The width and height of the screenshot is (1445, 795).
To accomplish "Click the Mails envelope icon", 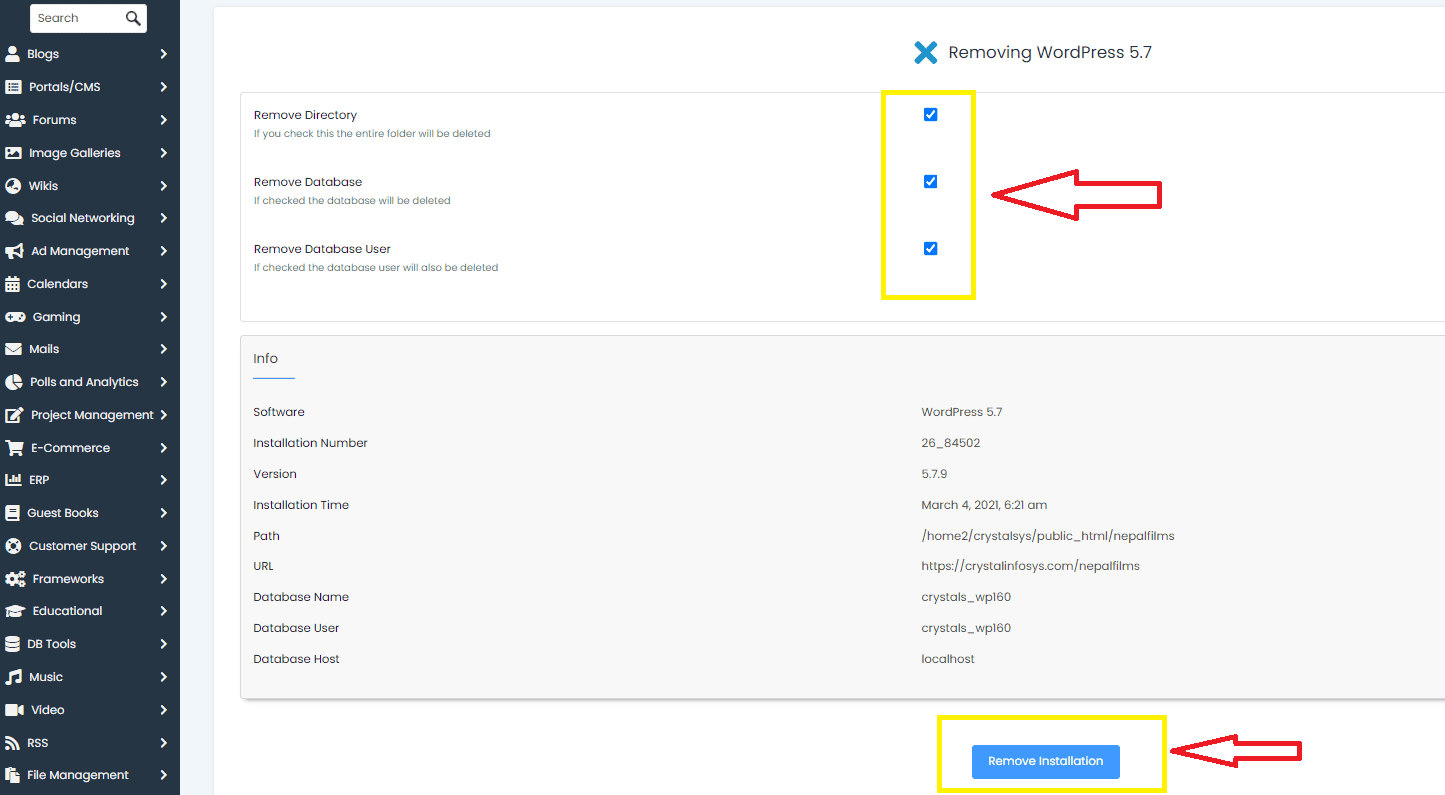I will [13, 349].
